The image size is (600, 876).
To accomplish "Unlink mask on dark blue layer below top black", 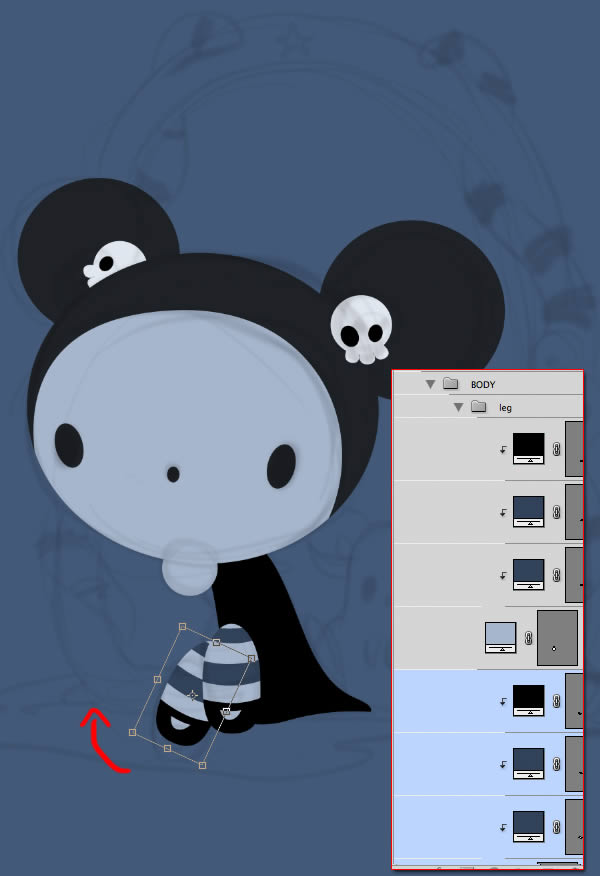I will click(x=556, y=512).
